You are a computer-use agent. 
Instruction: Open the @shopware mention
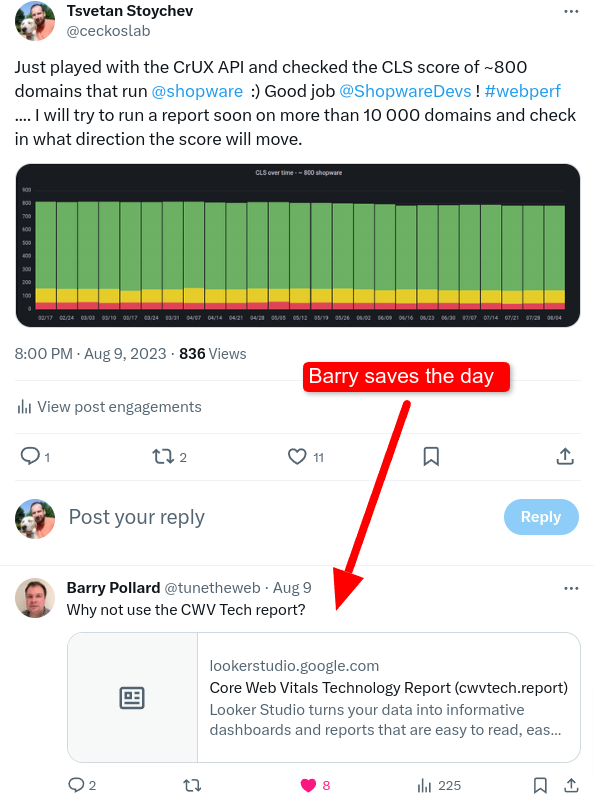[197, 91]
